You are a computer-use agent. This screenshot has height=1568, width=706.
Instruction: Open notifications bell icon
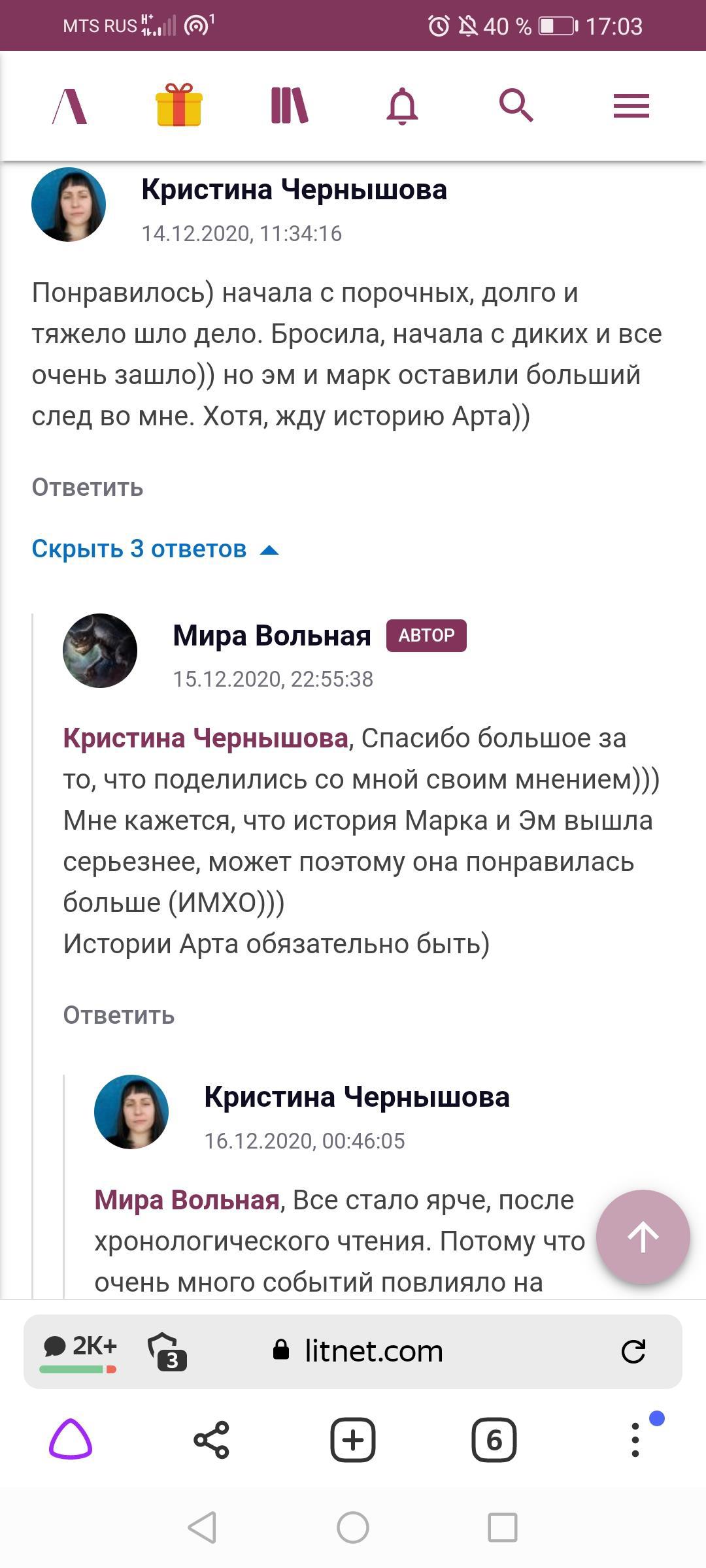[x=402, y=106]
